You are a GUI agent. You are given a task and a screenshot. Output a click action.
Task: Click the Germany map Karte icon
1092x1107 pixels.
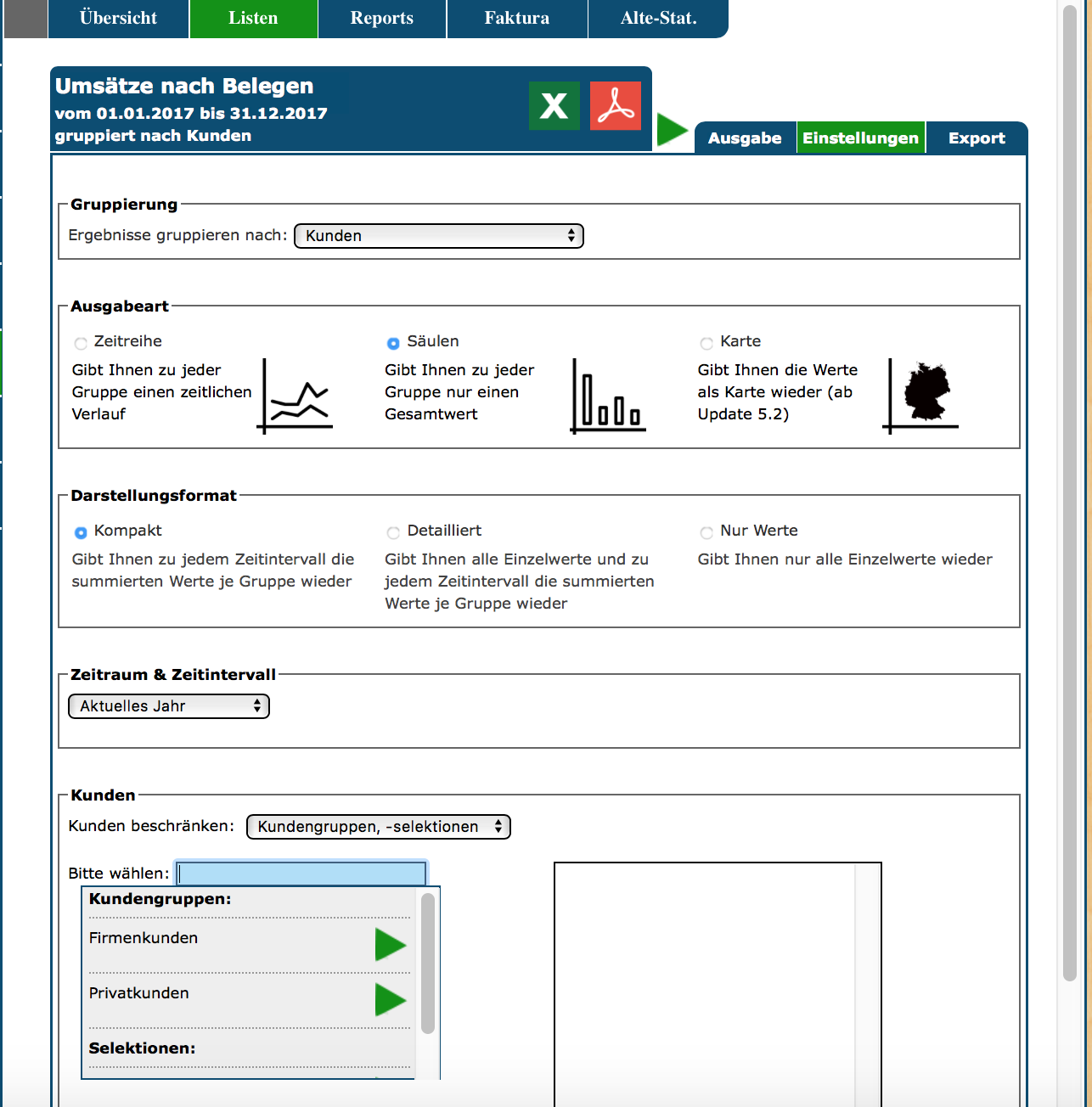922,396
